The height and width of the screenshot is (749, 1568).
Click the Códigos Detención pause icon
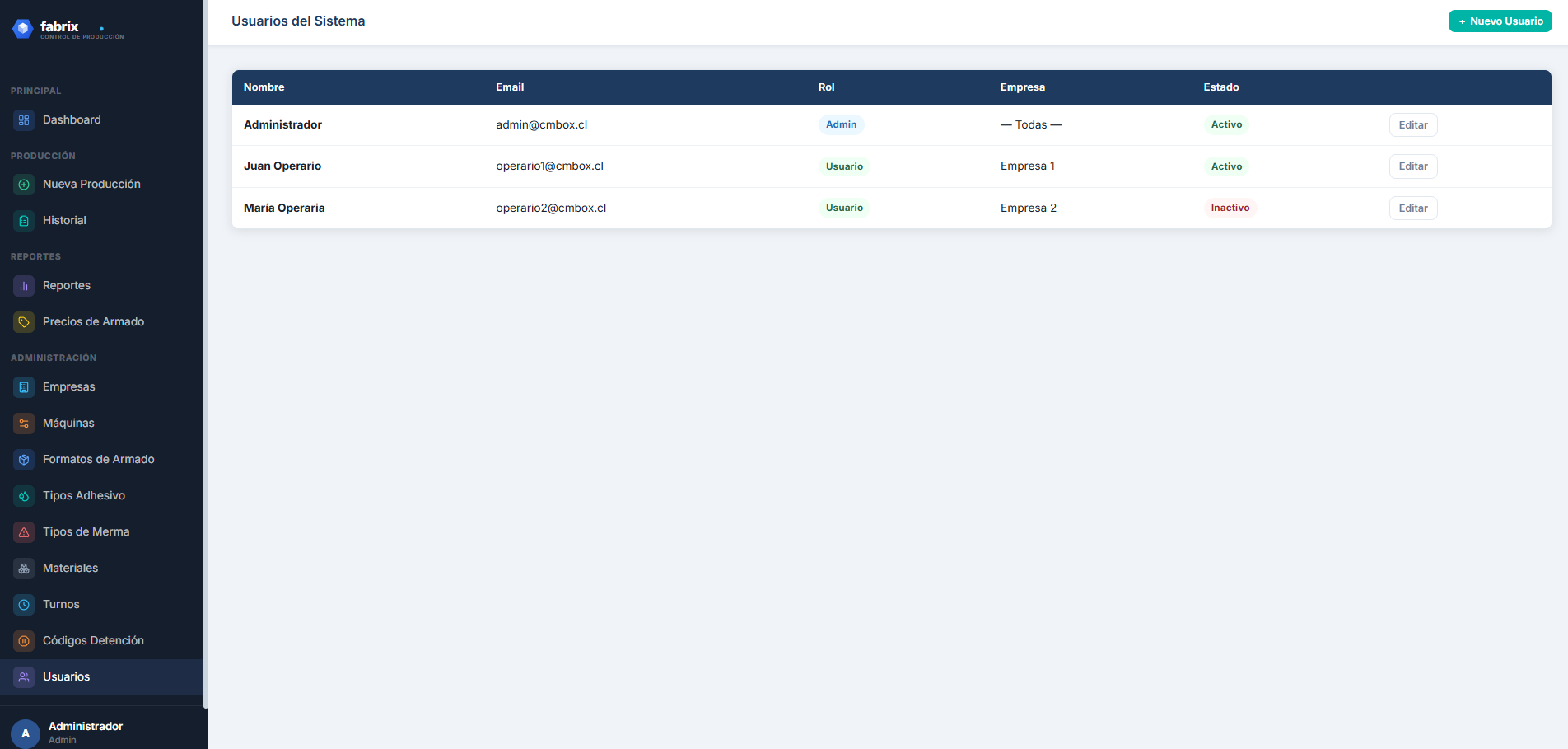24,641
